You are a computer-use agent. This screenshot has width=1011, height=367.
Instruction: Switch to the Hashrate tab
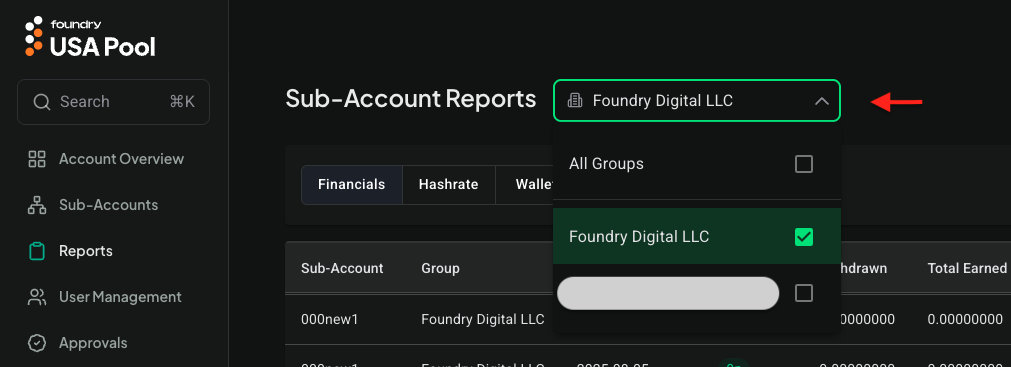pyautogui.click(x=448, y=184)
